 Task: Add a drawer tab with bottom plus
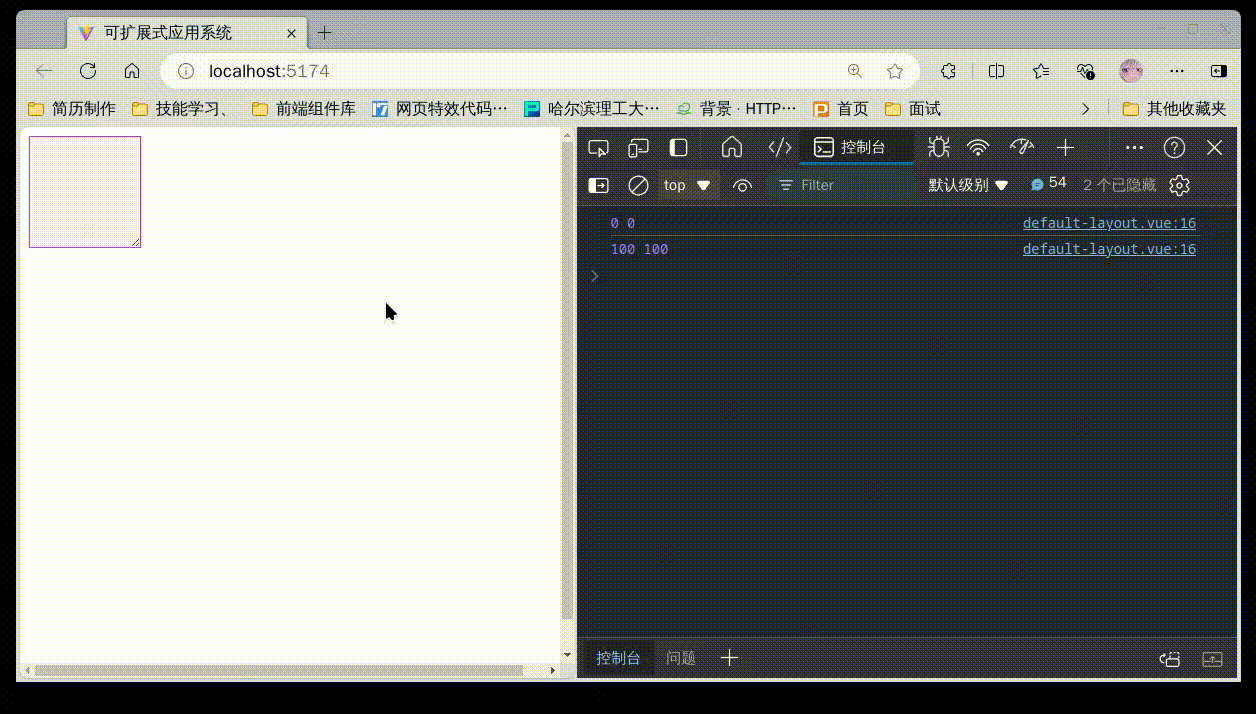[730, 658]
